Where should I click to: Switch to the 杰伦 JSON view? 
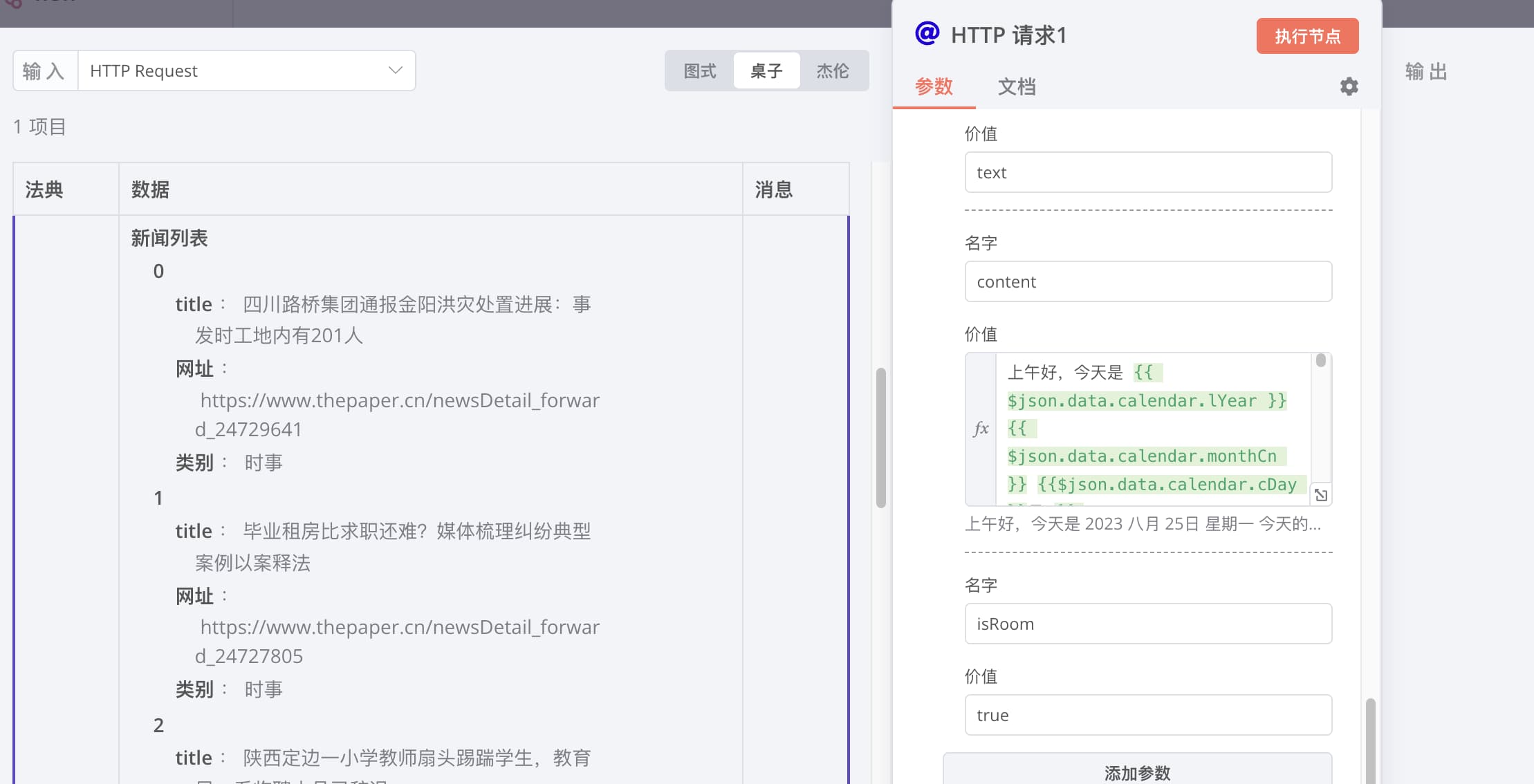(832, 71)
